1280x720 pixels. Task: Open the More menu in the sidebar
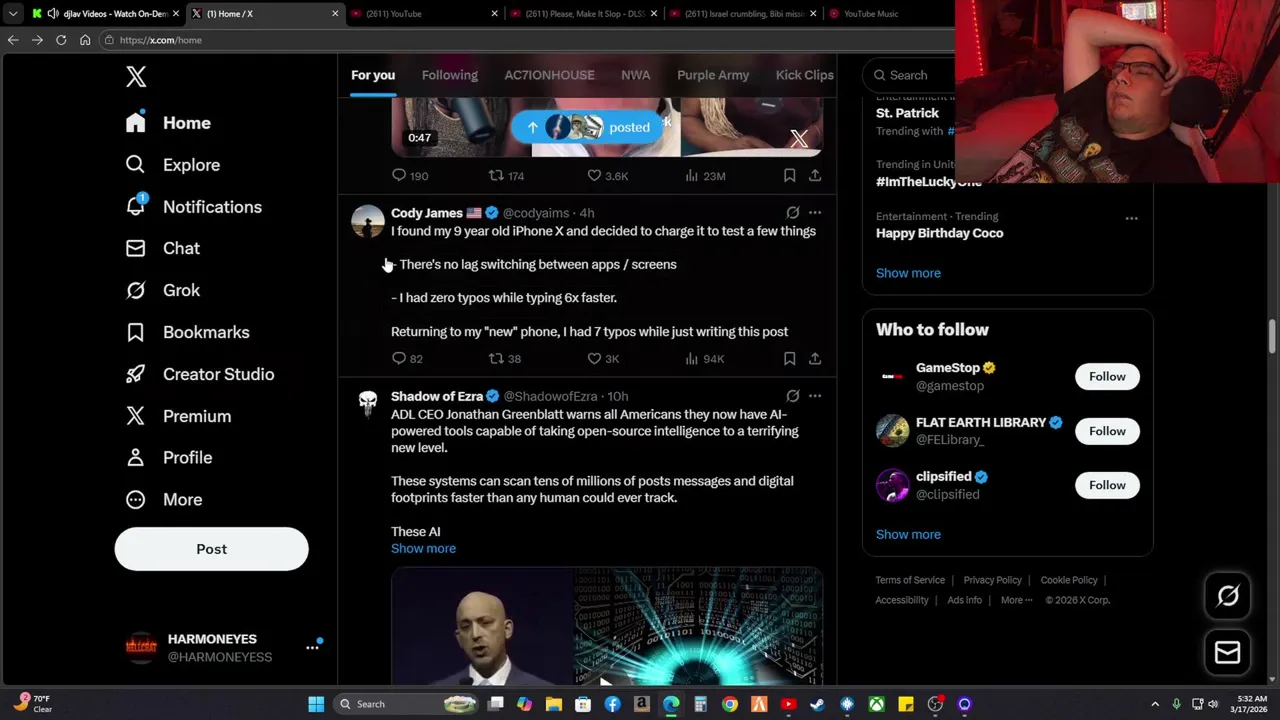(x=163, y=499)
